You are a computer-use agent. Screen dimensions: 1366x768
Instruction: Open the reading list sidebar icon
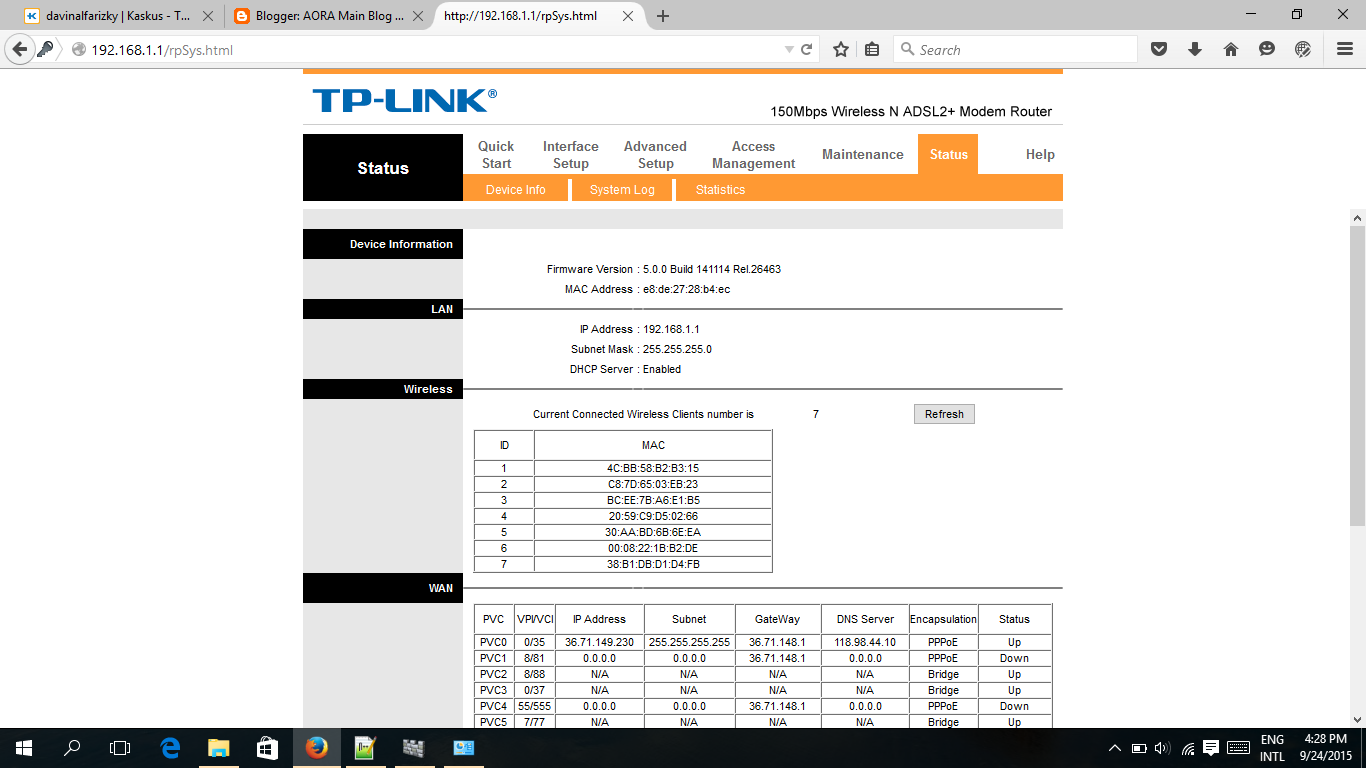coord(870,48)
